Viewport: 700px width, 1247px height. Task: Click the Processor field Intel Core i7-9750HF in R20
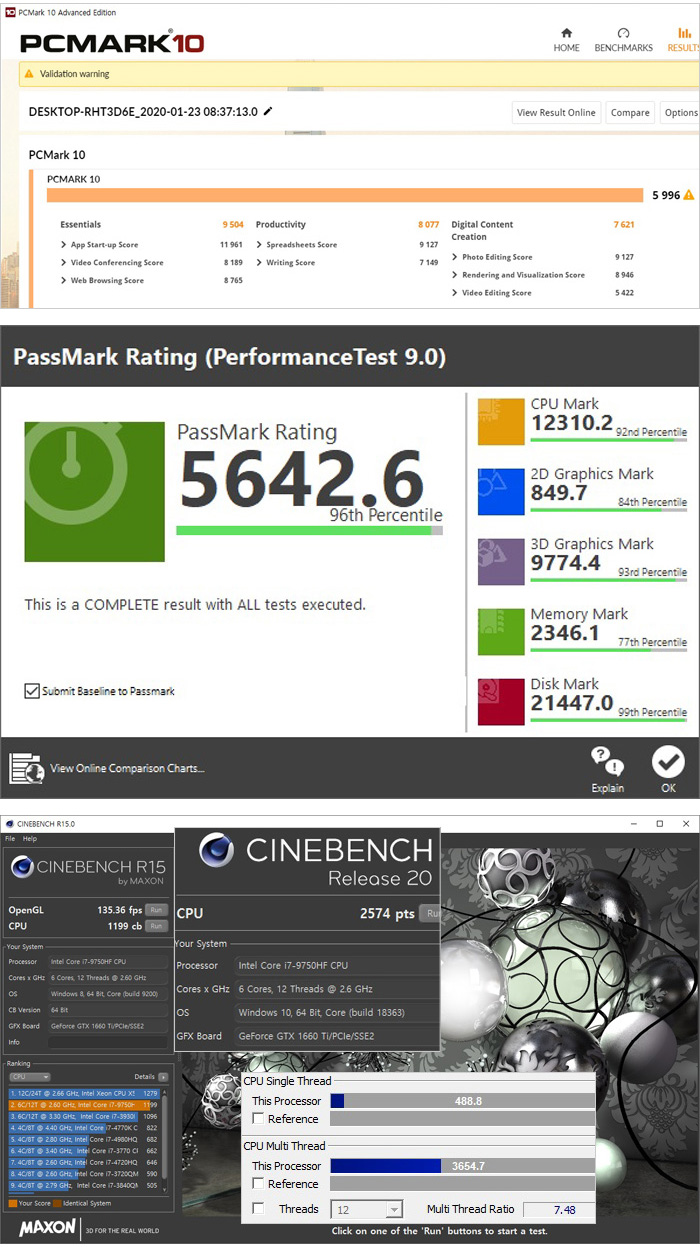point(336,966)
